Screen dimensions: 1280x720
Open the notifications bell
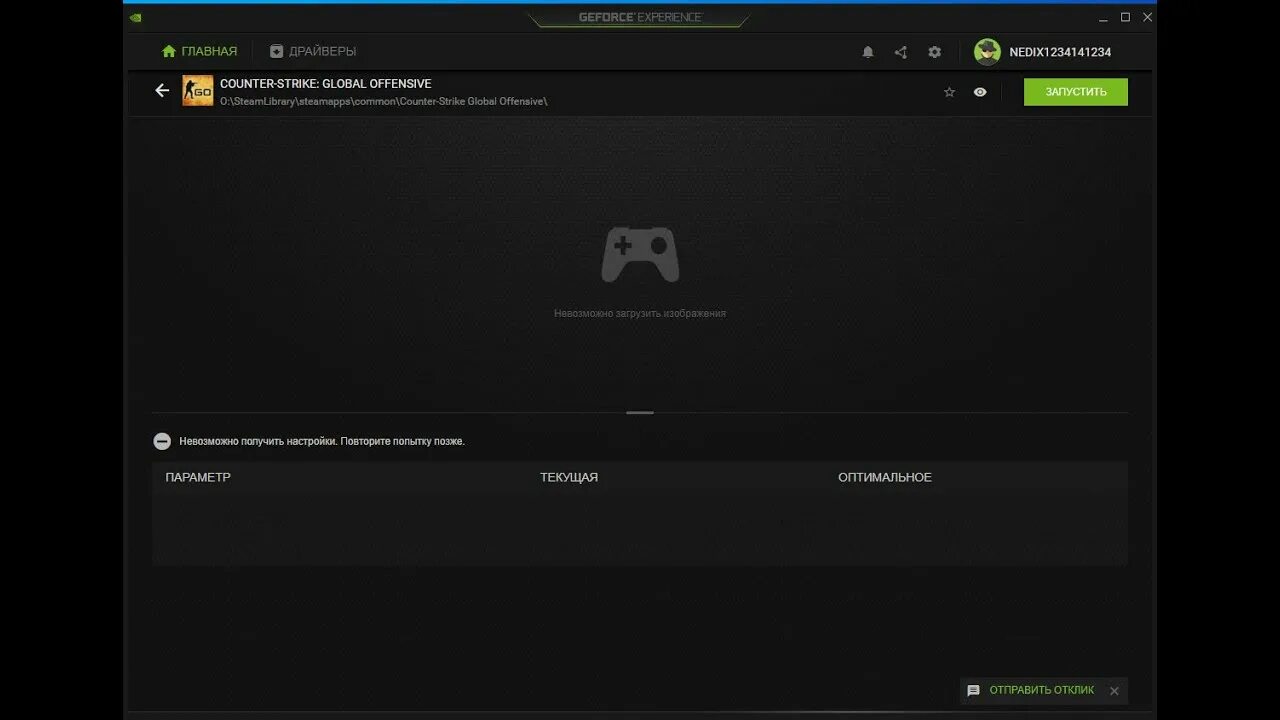[868, 52]
